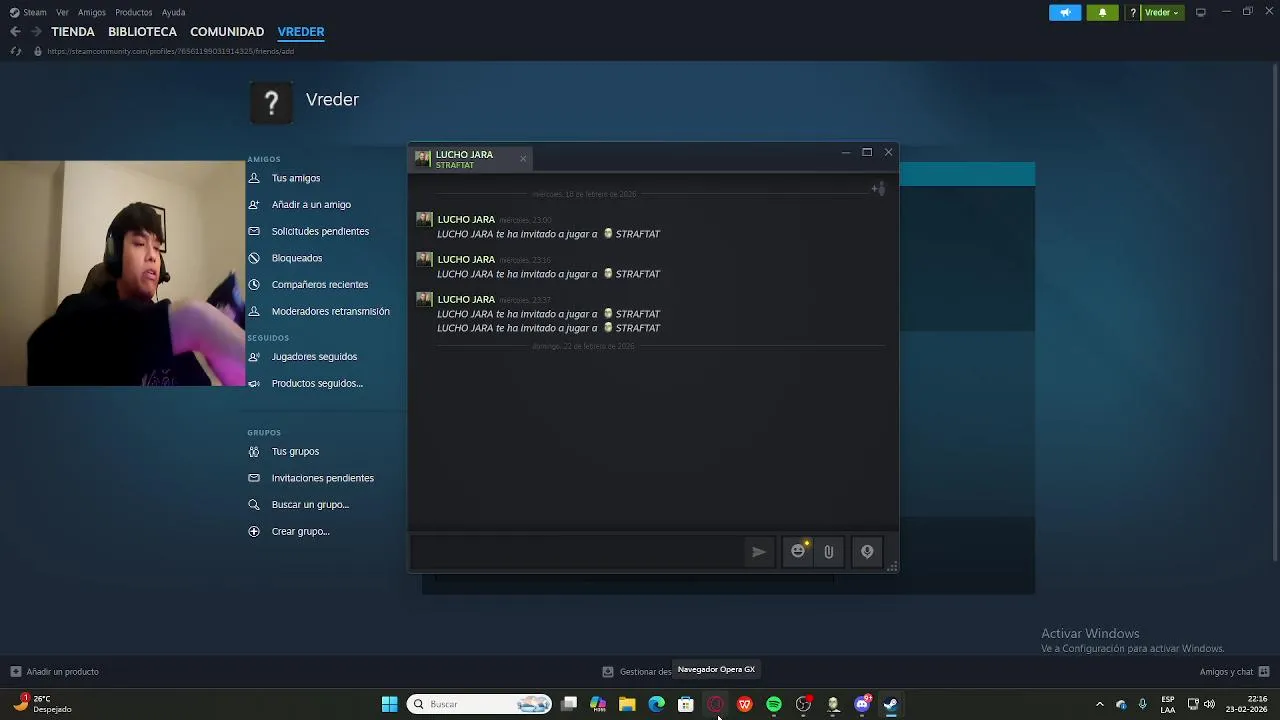The width and height of the screenshot is (1280, 720).
Task: Click the taskbar Buscar search box
Action: (480, 705)
